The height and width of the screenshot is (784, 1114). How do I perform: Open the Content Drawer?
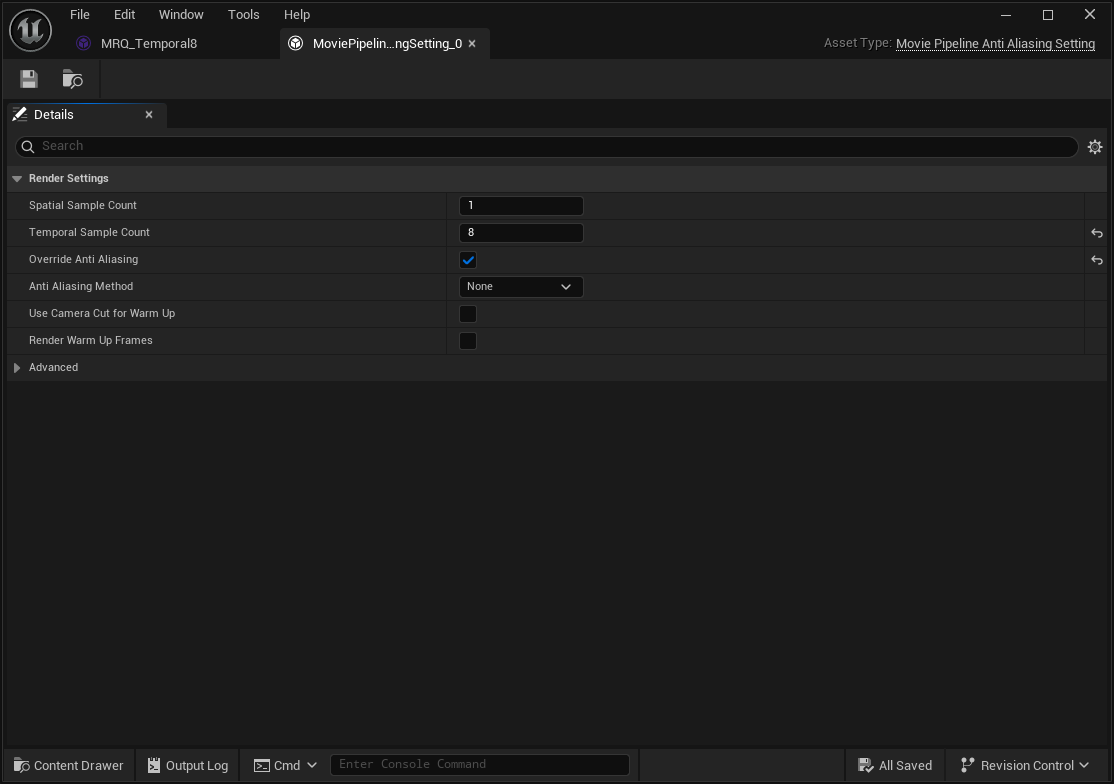pos(69,766)
